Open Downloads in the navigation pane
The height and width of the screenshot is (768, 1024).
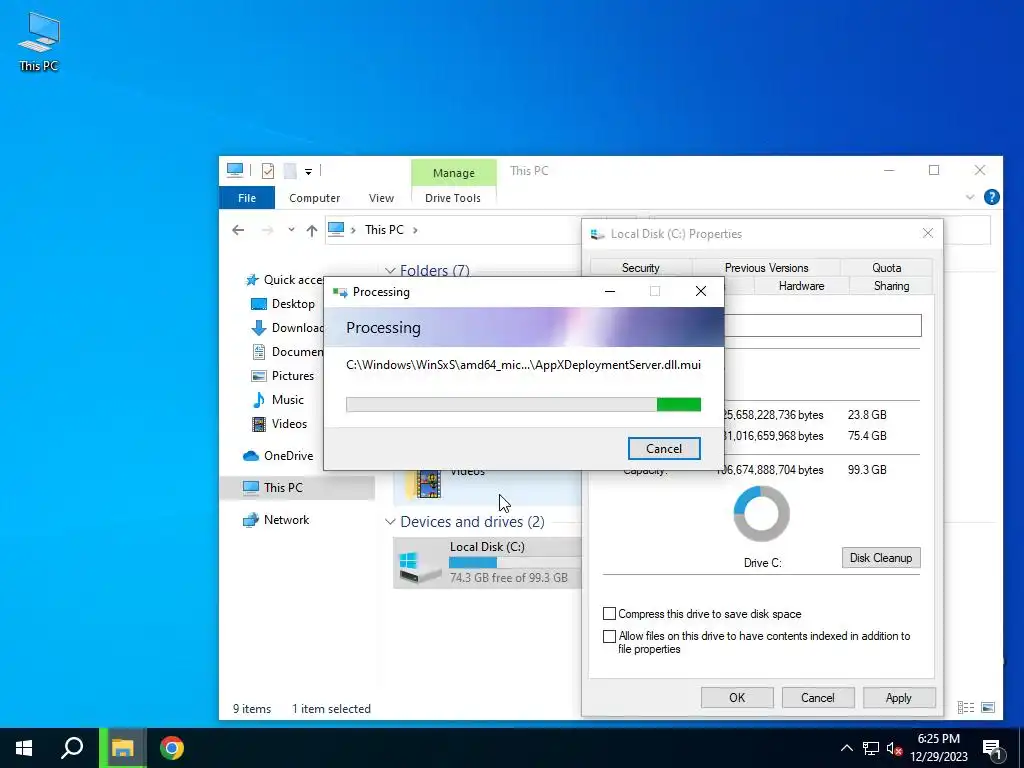point(287,328)
